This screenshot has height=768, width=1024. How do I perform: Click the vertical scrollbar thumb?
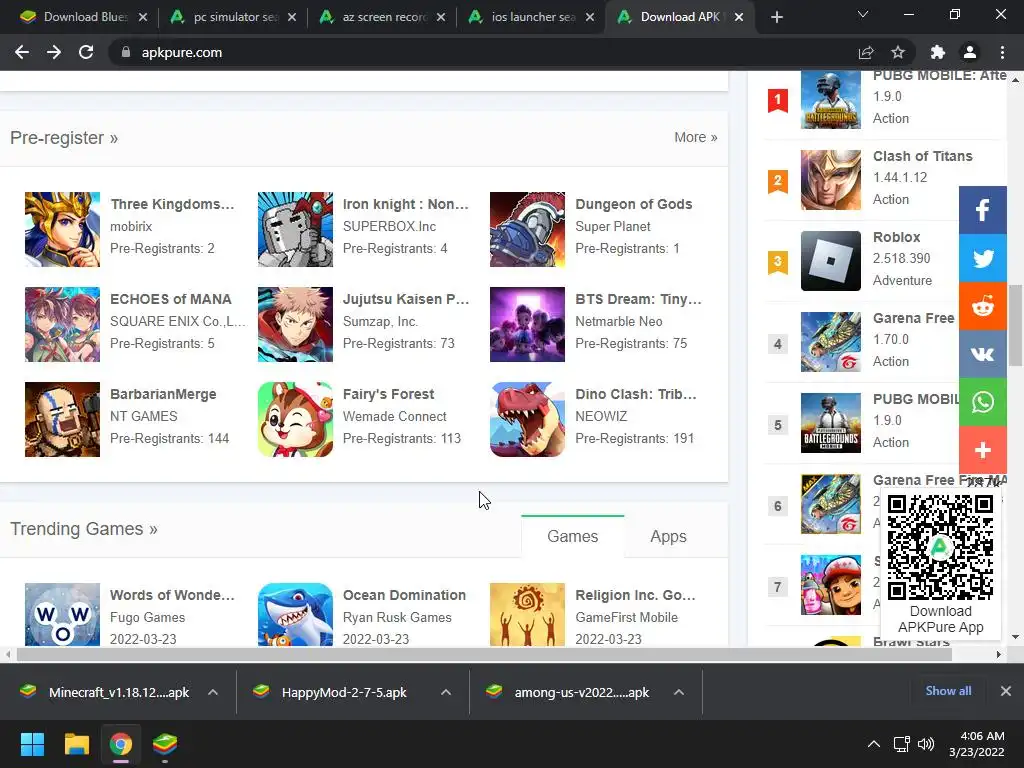pos(1015,325)
